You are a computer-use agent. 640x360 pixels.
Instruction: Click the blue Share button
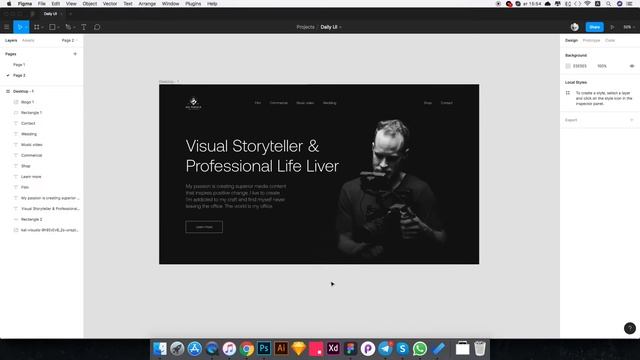point(595,27)
